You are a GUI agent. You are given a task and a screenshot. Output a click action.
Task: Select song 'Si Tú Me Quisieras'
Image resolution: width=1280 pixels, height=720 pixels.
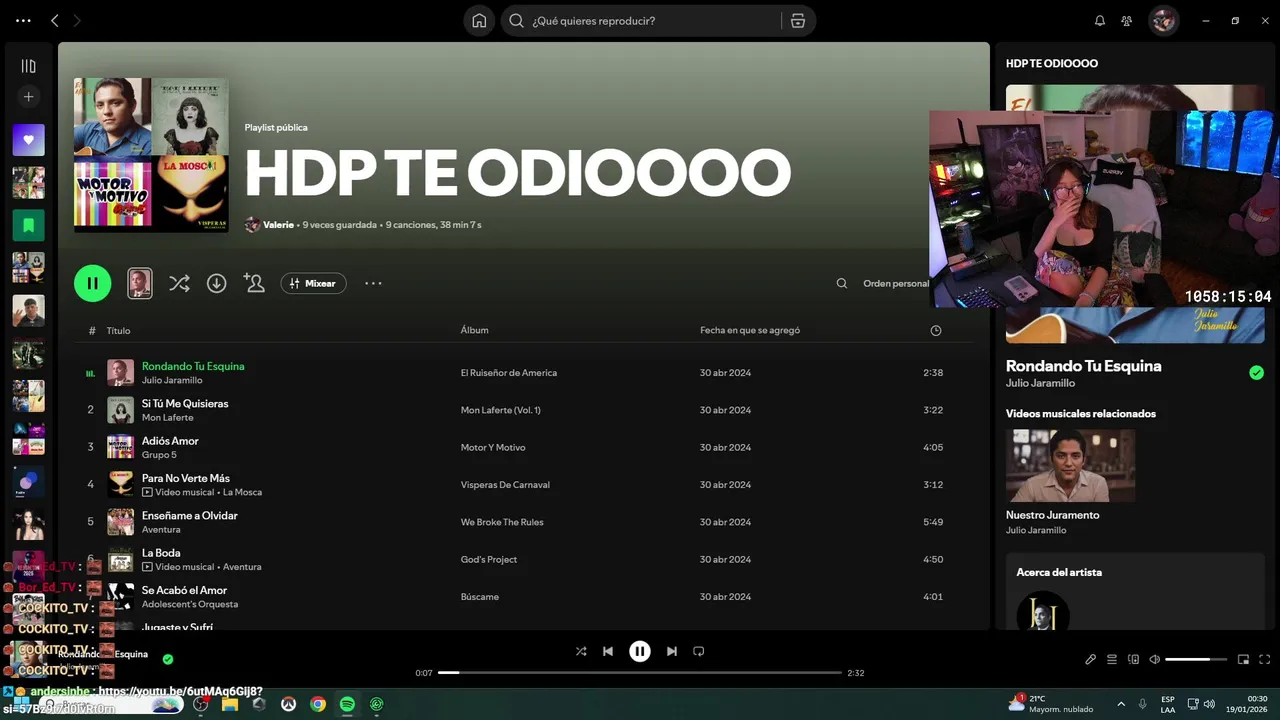[185, 404]
